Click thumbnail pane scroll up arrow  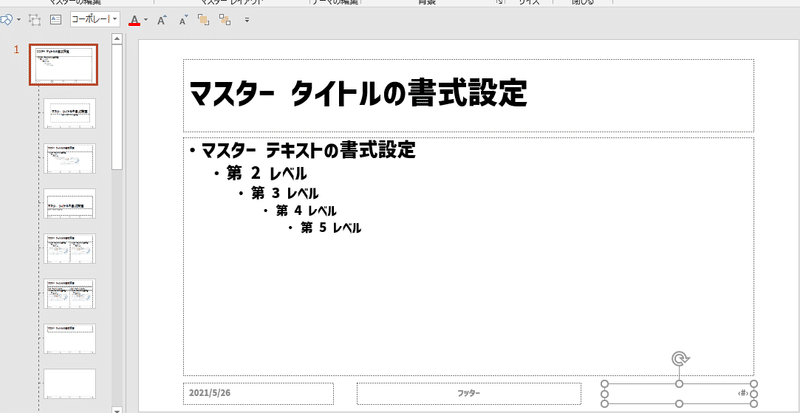coord(117,39)
